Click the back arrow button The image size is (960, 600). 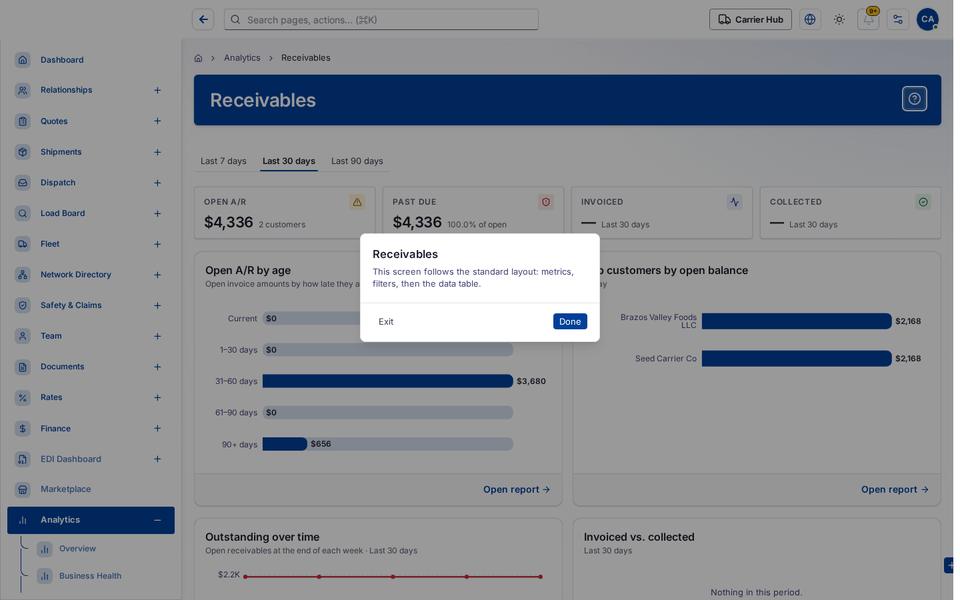point(203,20)
